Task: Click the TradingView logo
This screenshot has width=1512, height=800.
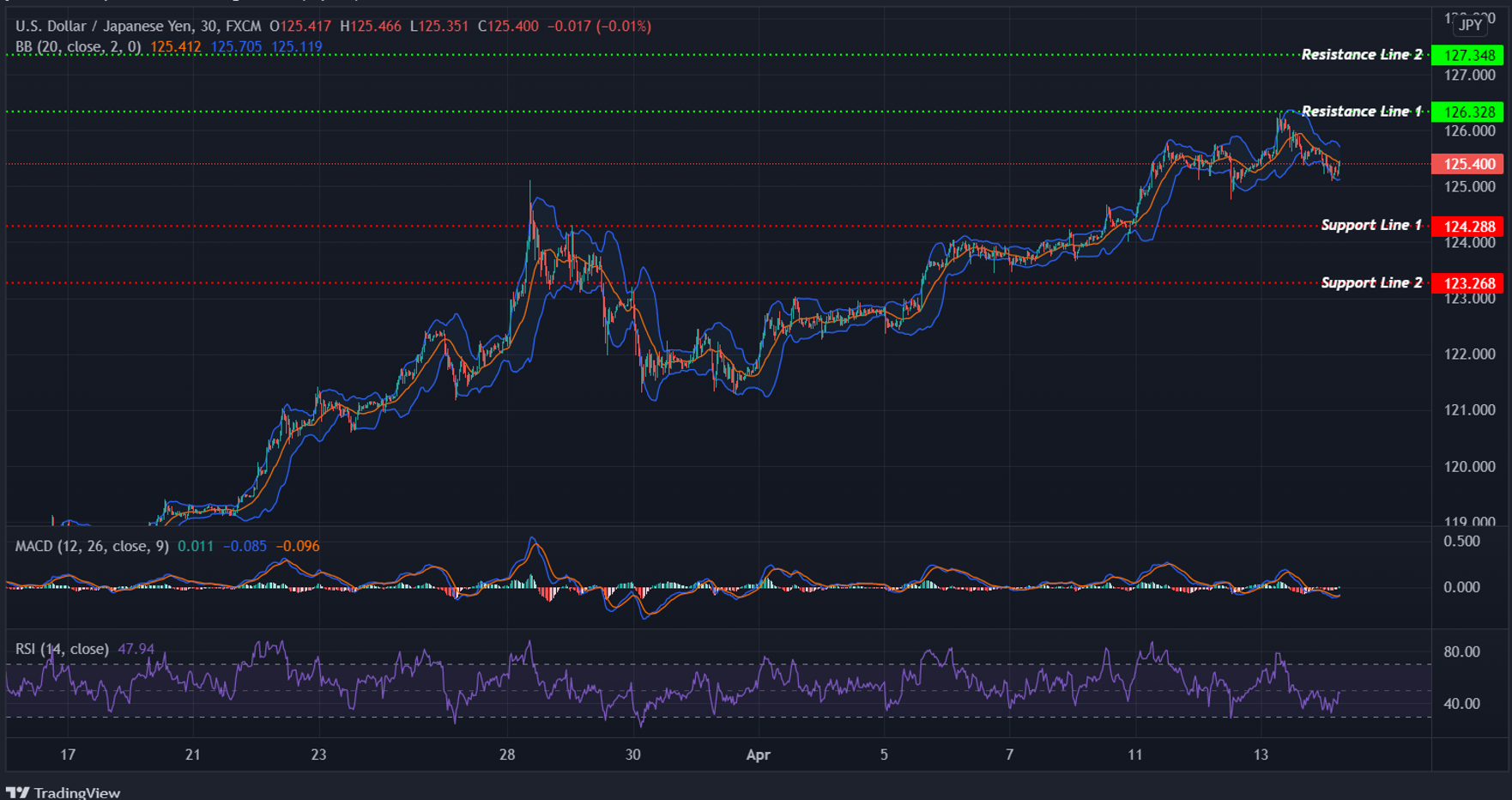Action: (64, 792)
